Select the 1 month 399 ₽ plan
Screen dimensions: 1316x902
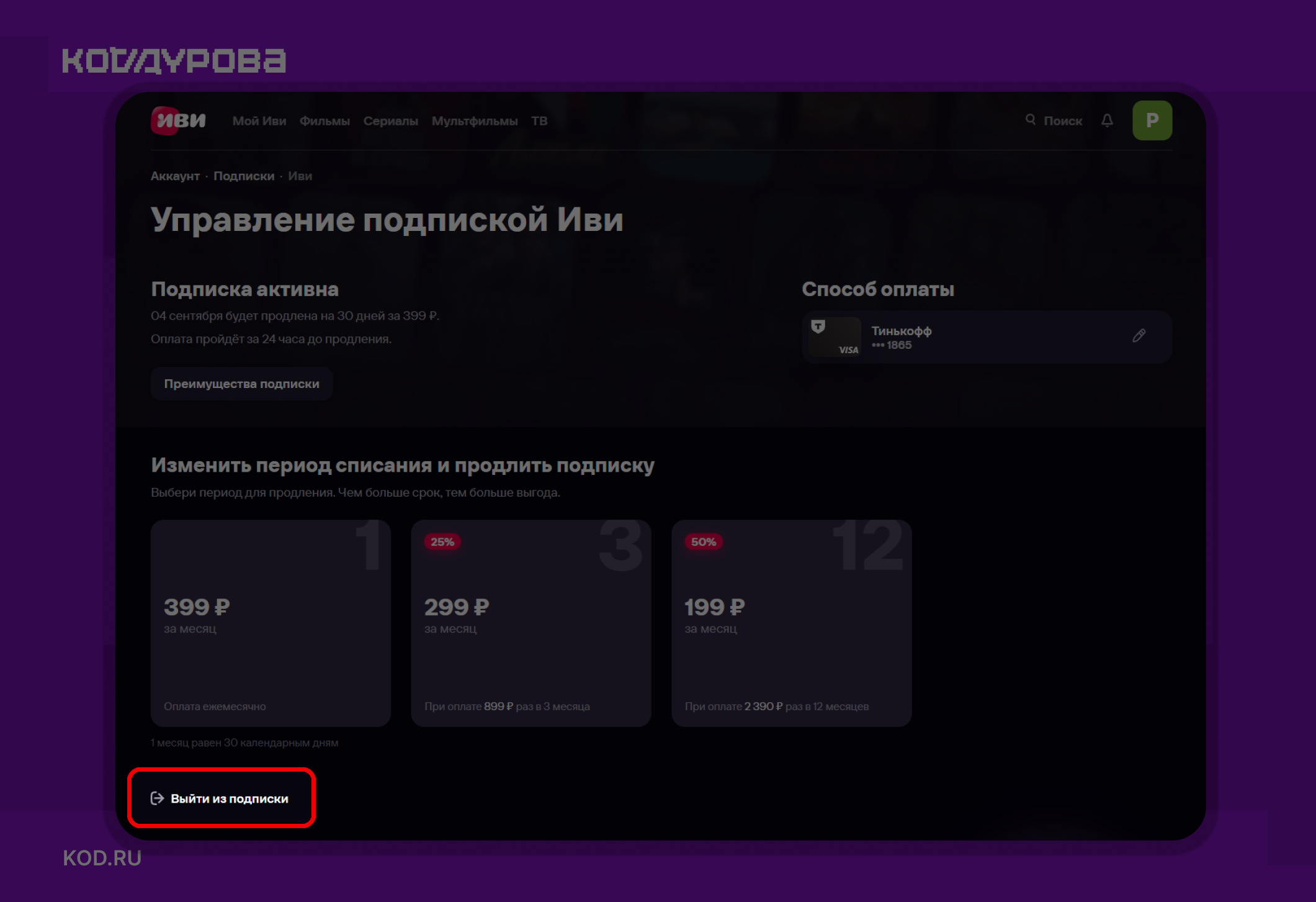coord(271,623)
